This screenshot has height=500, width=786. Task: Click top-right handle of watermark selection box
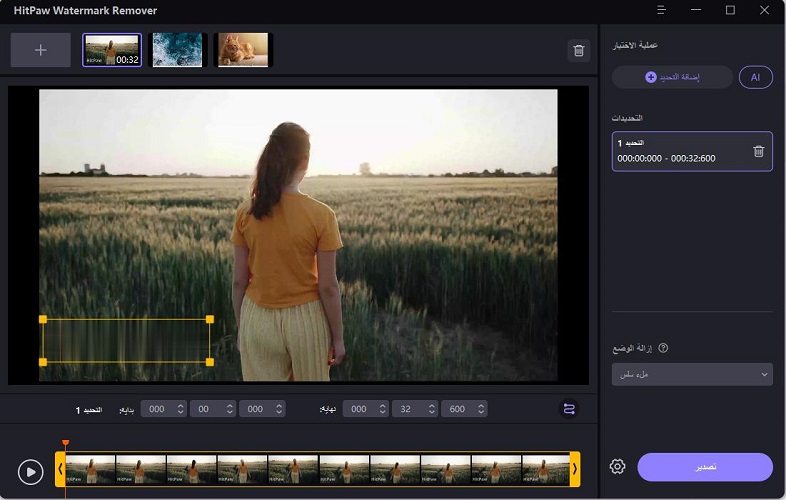(210, 319)
